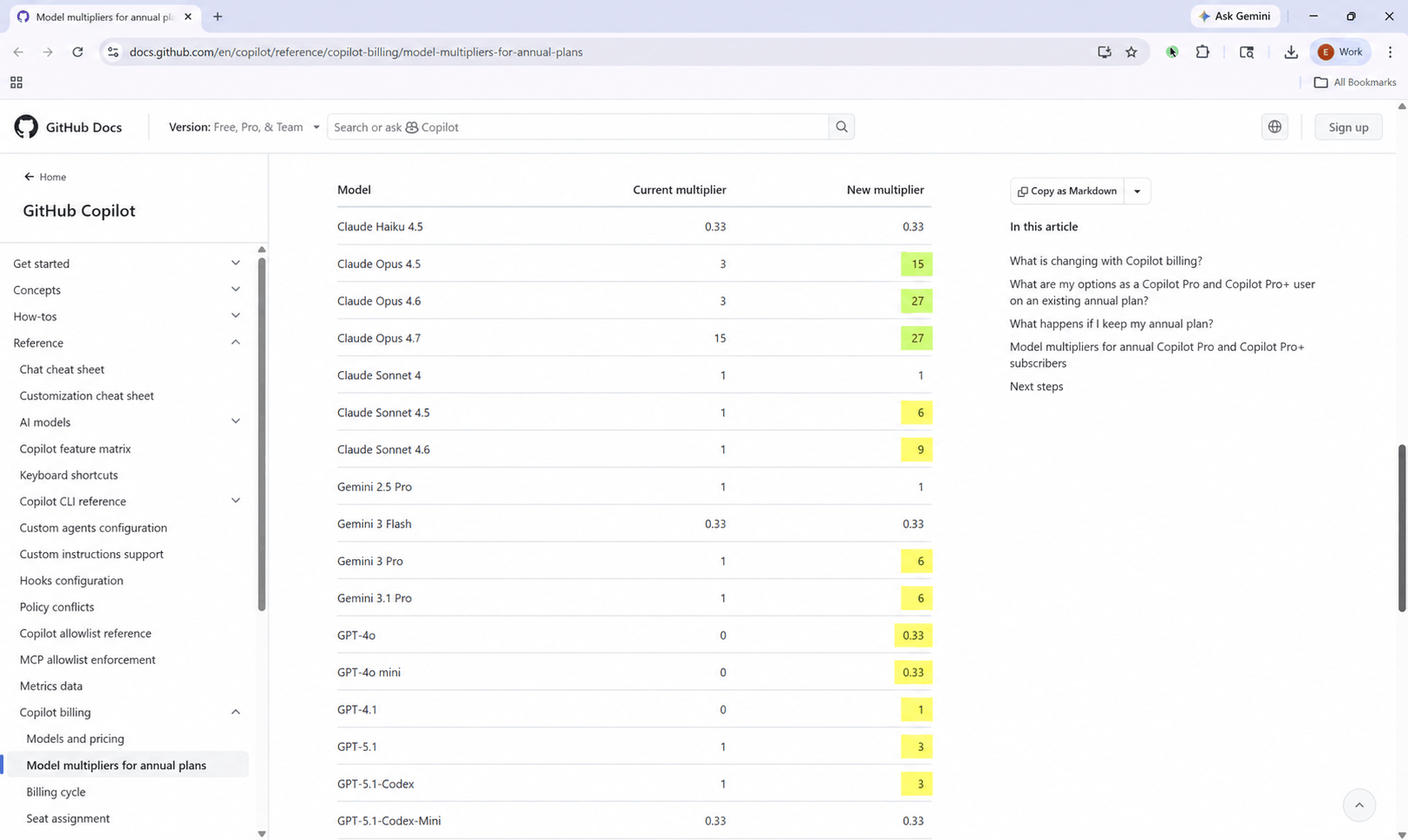Open the Chrome three-dot menu
1408x840 pixels.
point(1390,52)
